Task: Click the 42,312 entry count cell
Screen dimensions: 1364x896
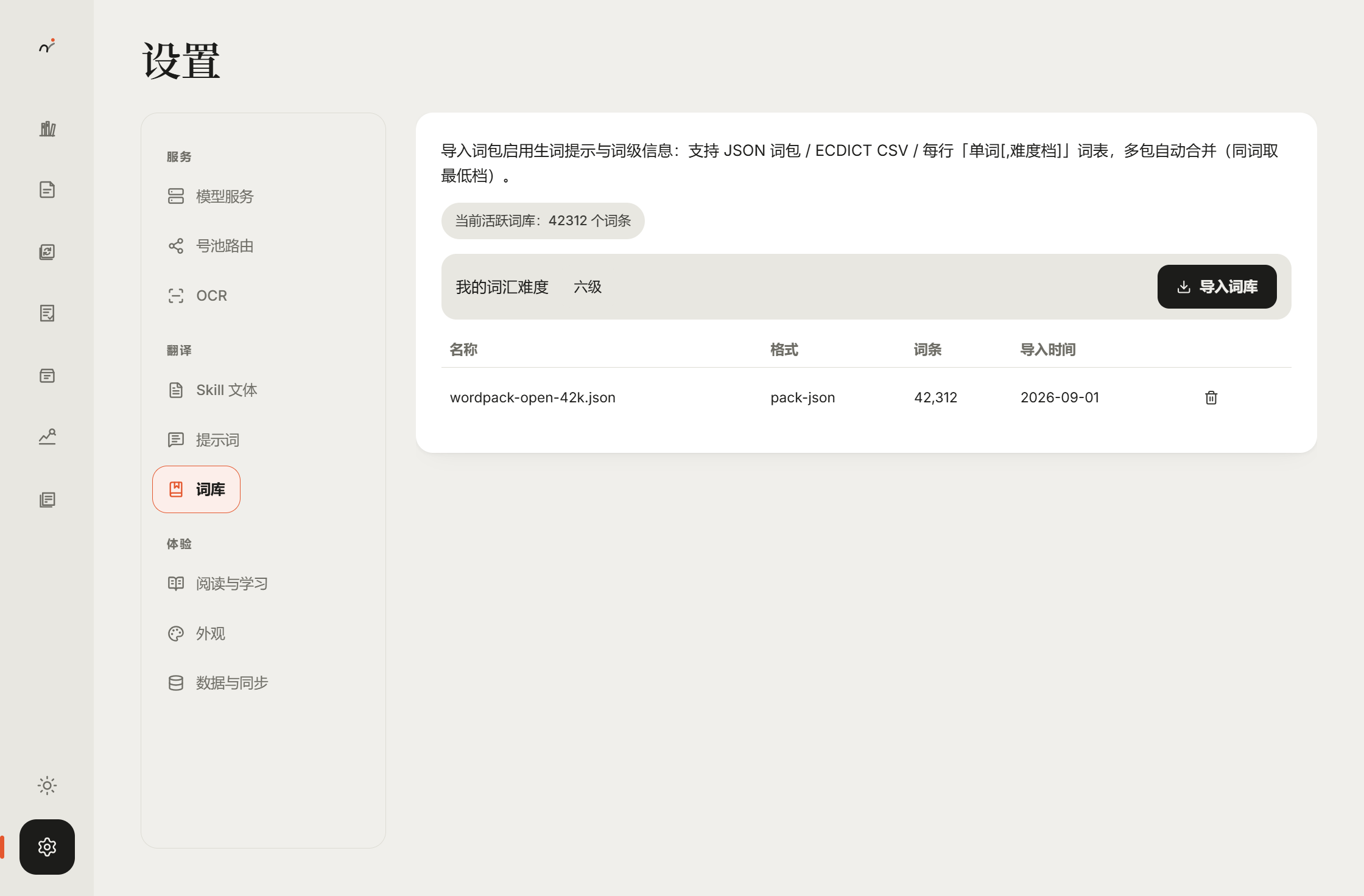Action: [x=935, y=397]
